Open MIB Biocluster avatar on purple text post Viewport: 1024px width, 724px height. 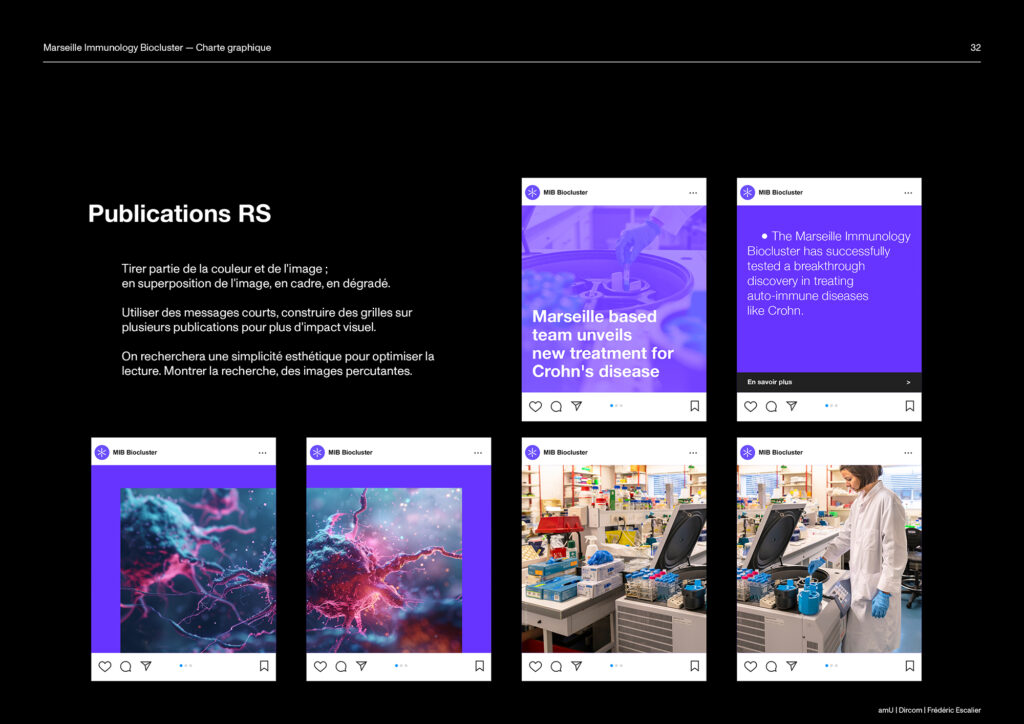pyautogui.click(x=748, y=192)
